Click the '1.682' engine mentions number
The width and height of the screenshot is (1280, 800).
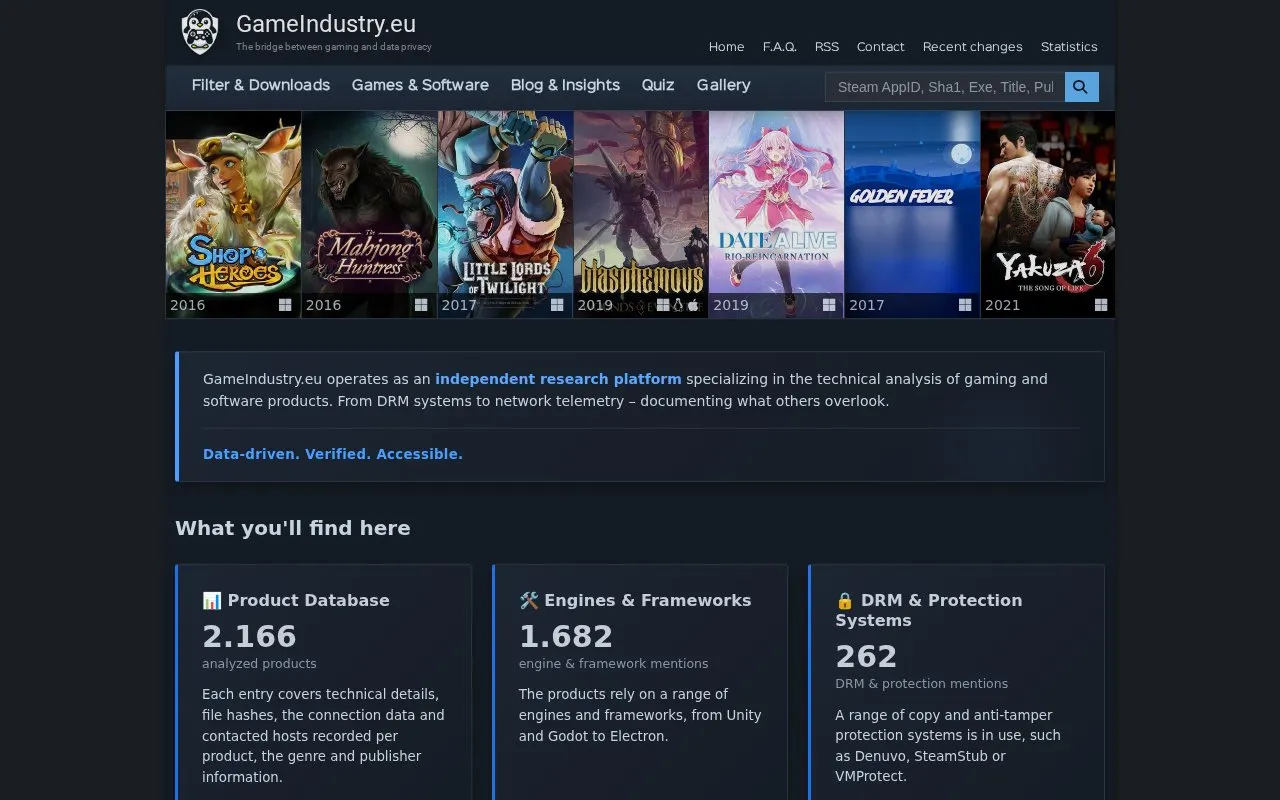(566, 636)
